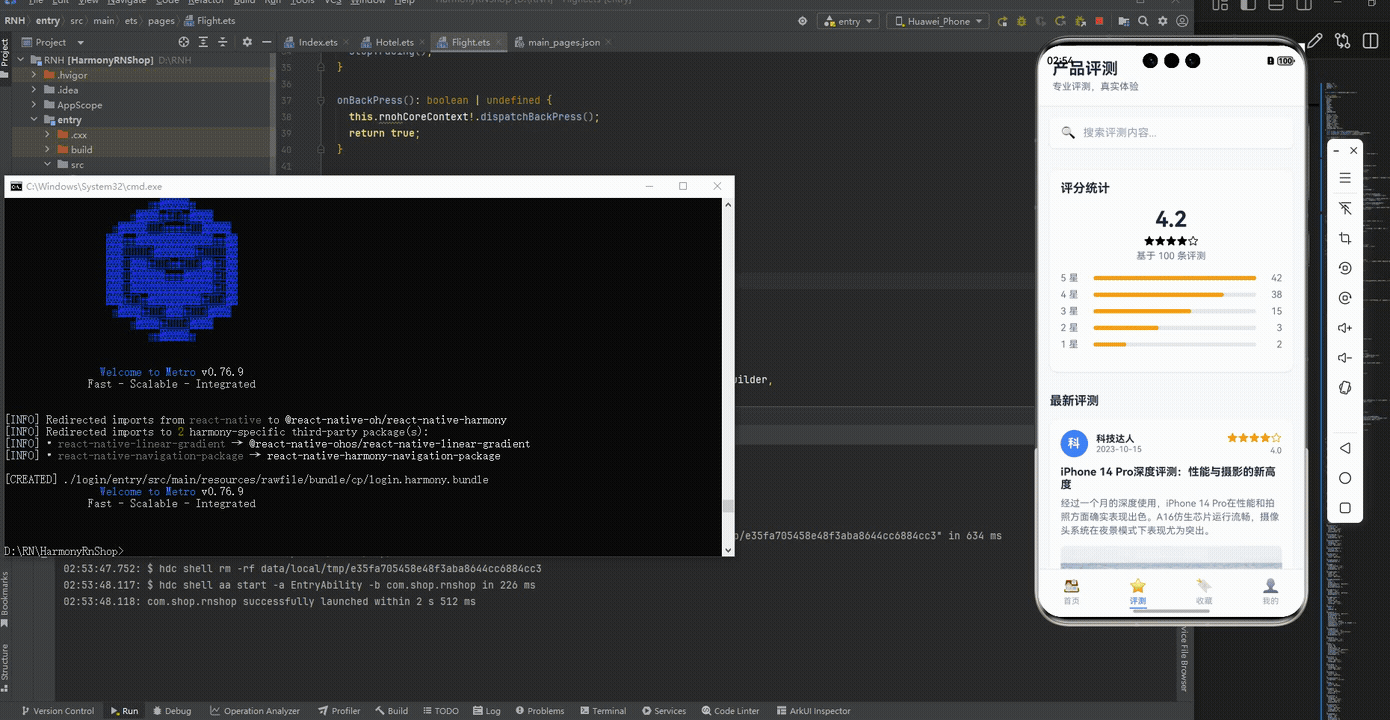The width and height of the screenshot is (1390, 720).
Task: Click the Debug bug icon in IDE toolbar
Action: pyautogui.click(x=1022, y=21)
